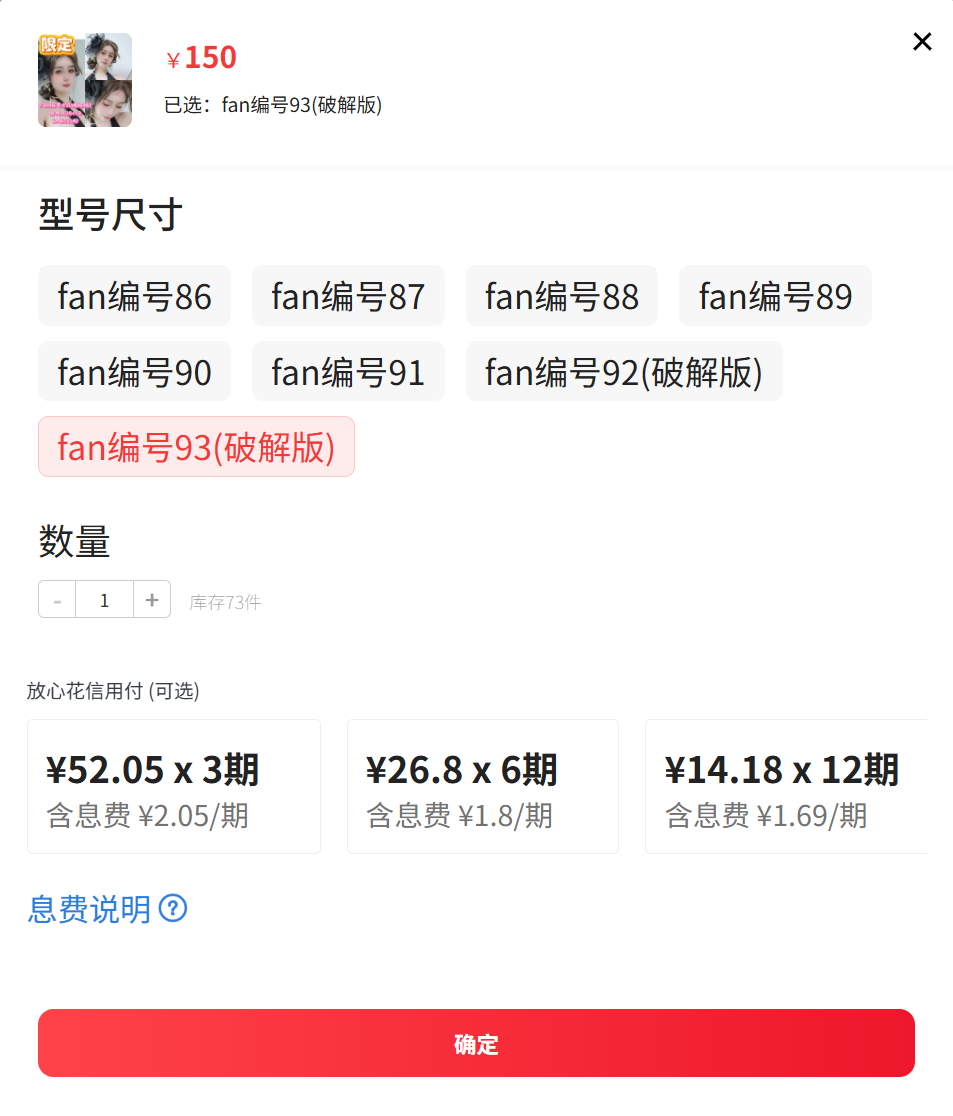Focus the quantity input field
Screen dimensions: 953x1116
105,599
